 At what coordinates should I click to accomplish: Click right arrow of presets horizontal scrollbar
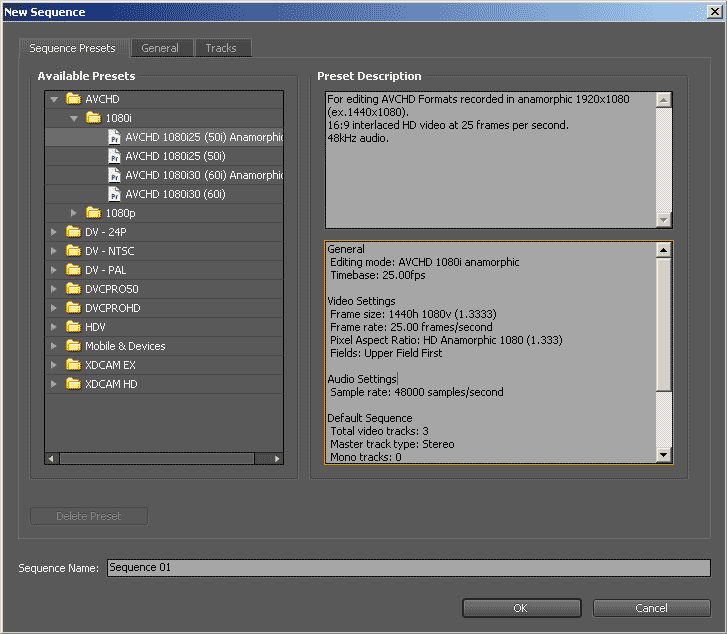pyautogui.click(x=277, y=459)
